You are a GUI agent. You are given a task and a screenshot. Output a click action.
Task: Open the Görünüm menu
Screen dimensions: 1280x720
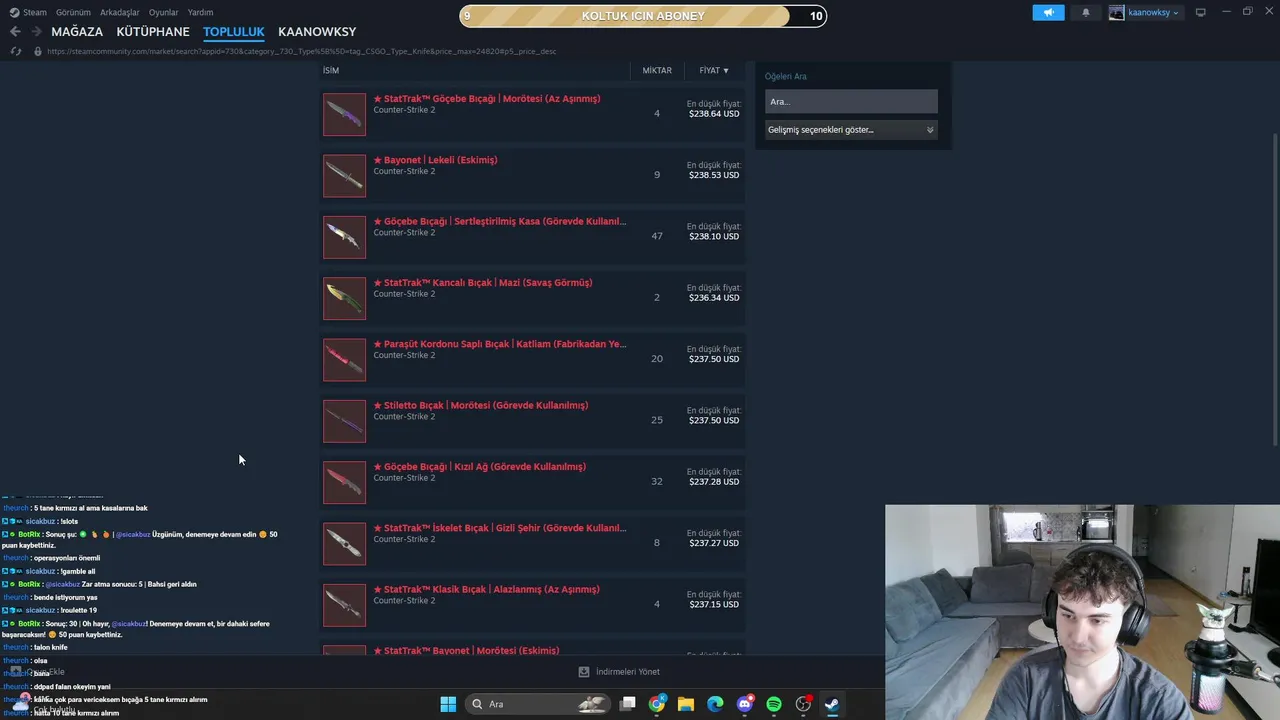[x=73, y=12]
